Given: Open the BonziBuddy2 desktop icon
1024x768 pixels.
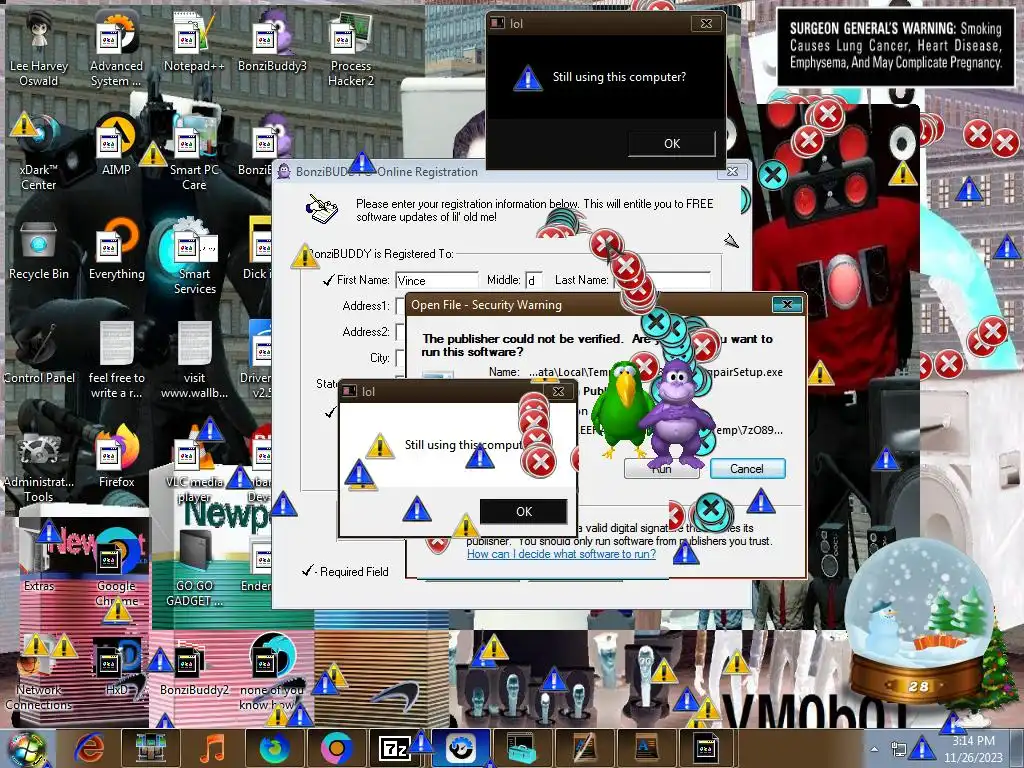Looking at the screenshot, I should (x=194, y=665).
